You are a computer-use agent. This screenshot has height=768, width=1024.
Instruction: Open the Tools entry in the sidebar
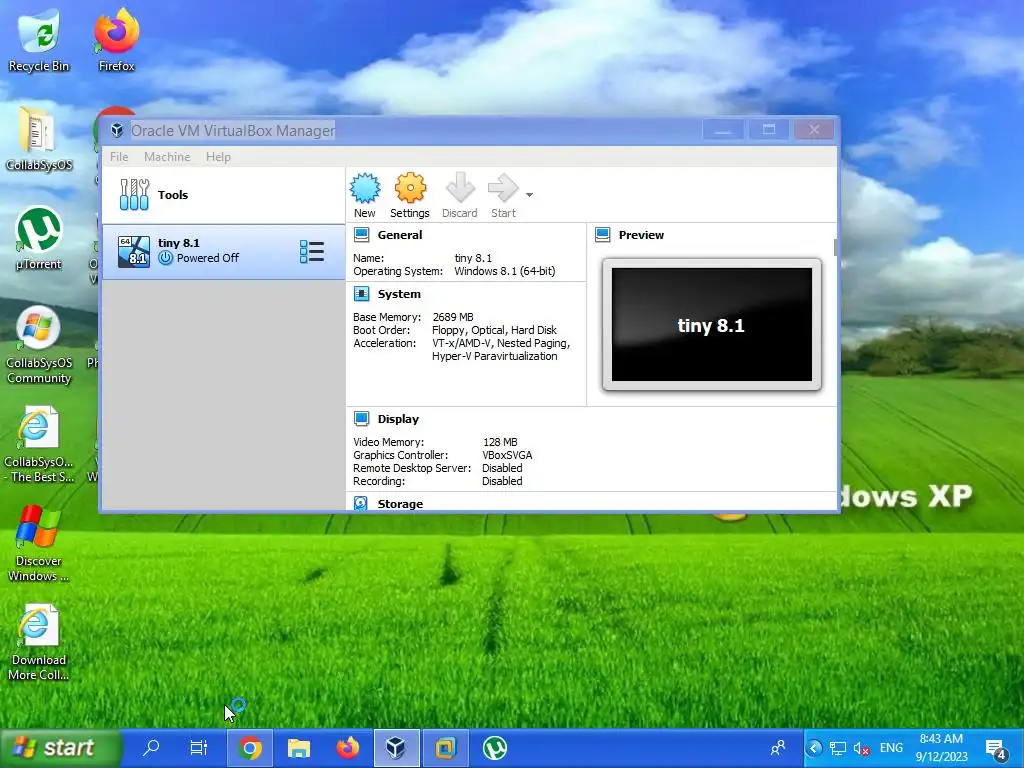click(x=223, y=195)
